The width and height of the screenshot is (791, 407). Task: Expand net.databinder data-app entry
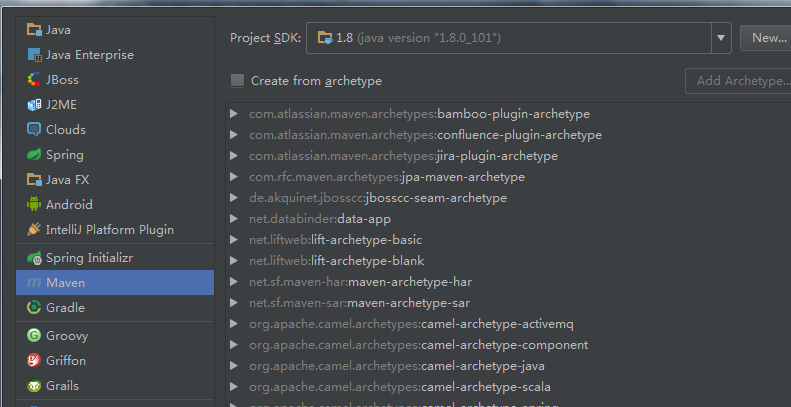tap(234, 219)
